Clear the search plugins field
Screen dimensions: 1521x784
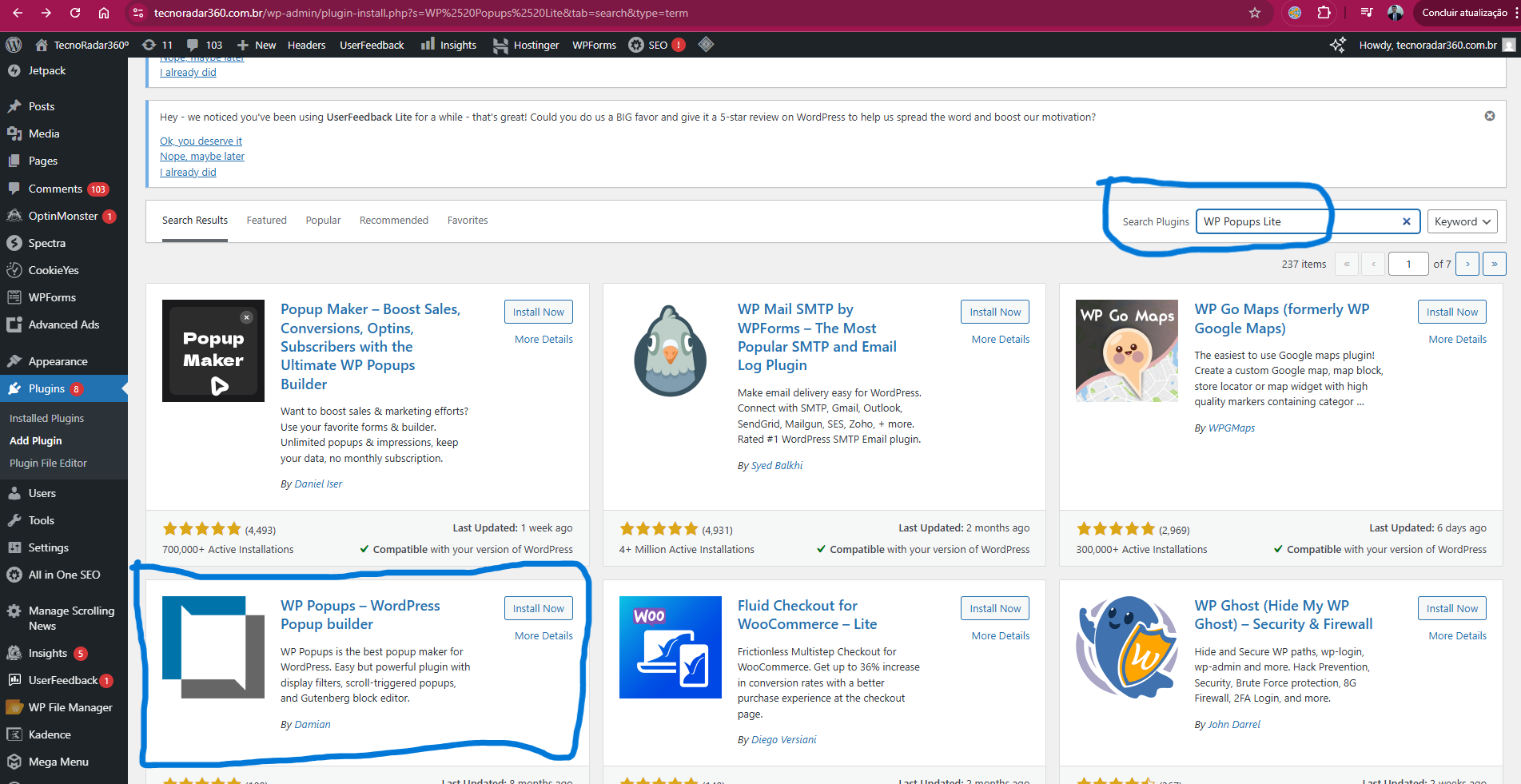[x=1406, y=221]
